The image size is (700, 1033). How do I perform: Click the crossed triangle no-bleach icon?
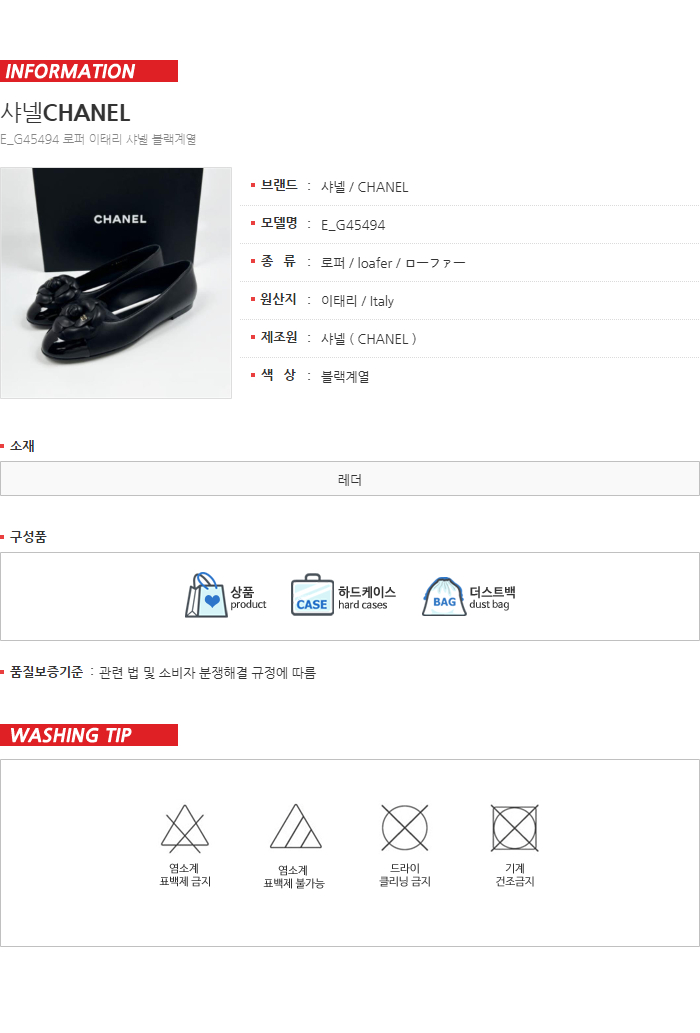(185, 827)
